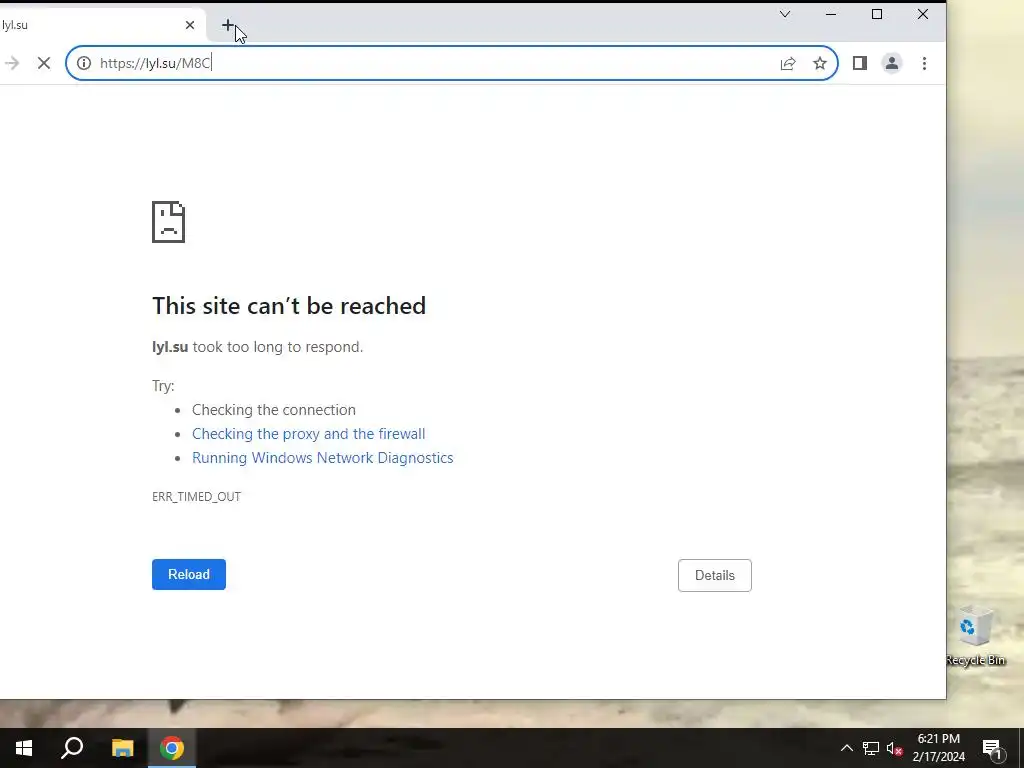
Task: Open Windows taskbar search
Action: coord(72,748)
